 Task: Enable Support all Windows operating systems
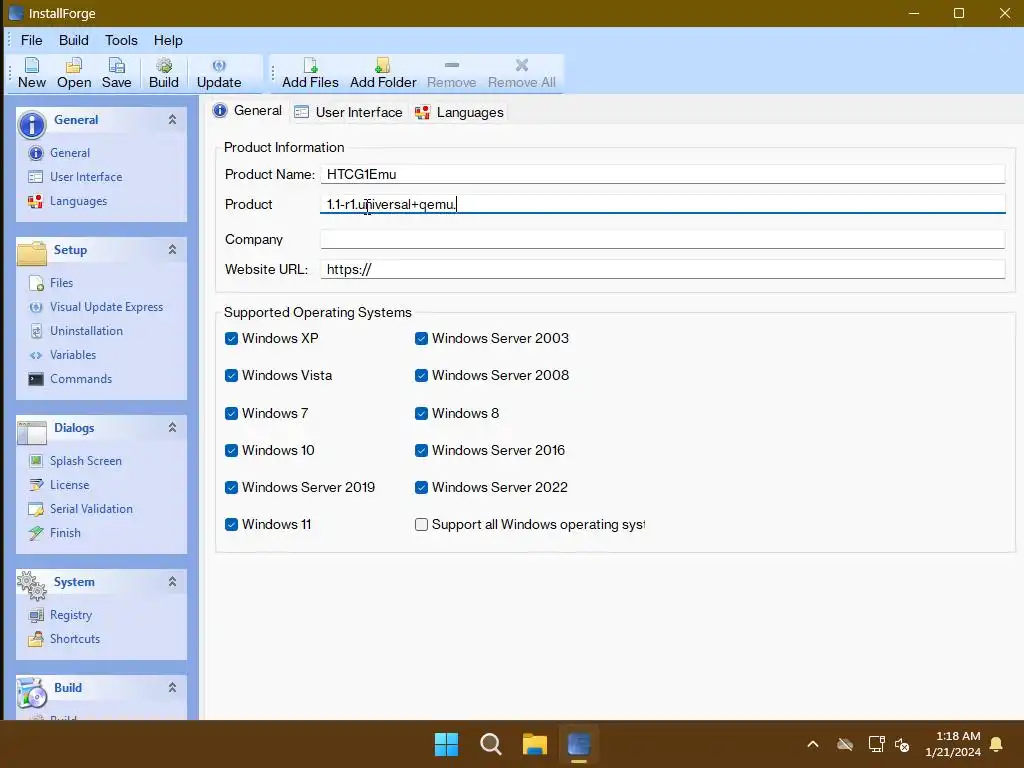(421, 524)
